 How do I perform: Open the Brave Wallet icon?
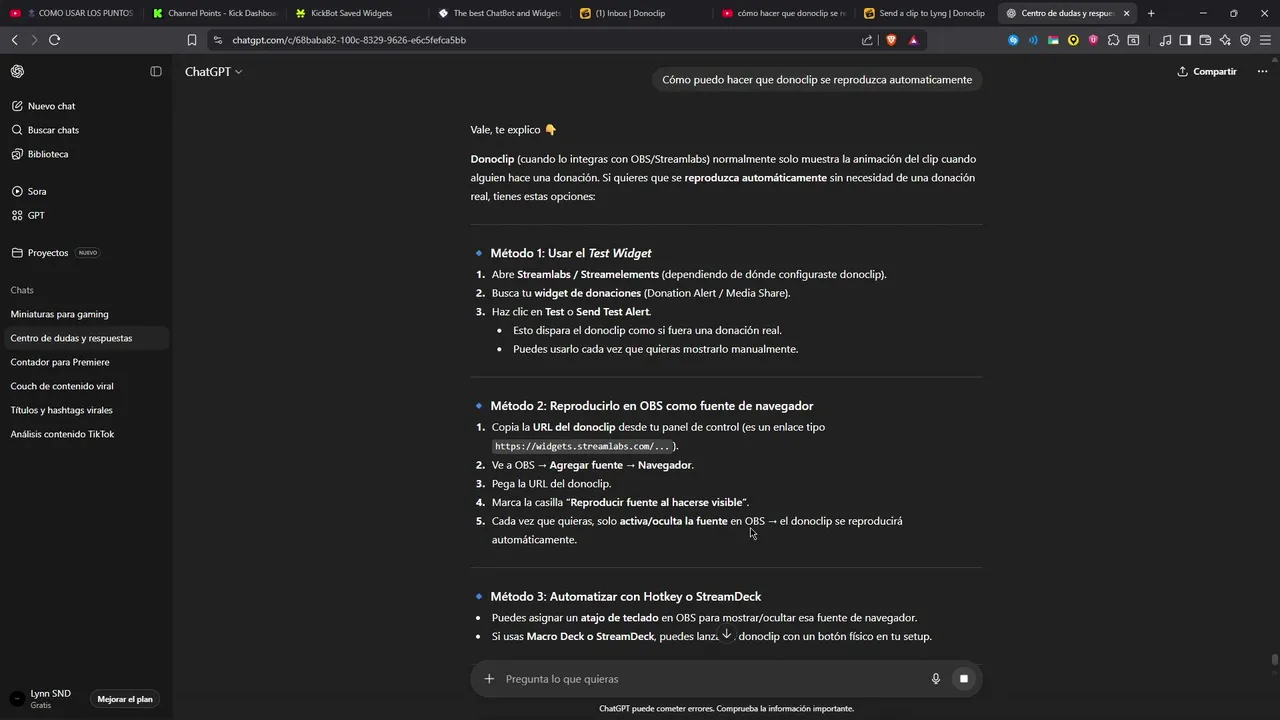[1205, 40]
